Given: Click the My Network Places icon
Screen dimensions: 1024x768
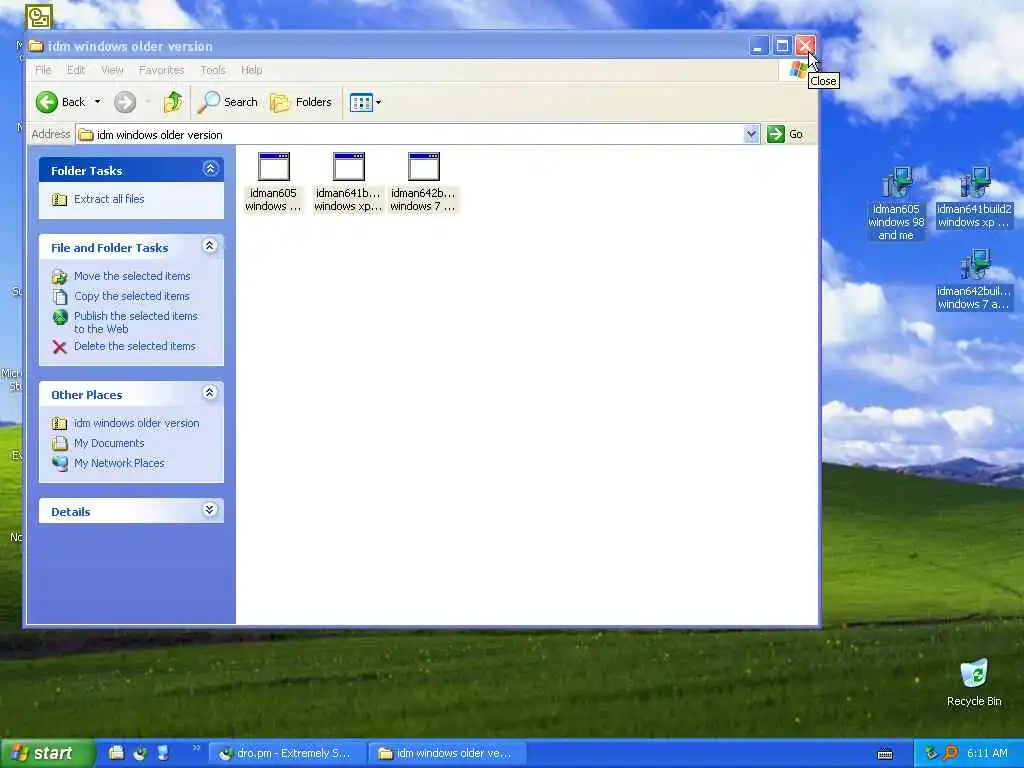Looking at the screenshot, I should 60,463.
